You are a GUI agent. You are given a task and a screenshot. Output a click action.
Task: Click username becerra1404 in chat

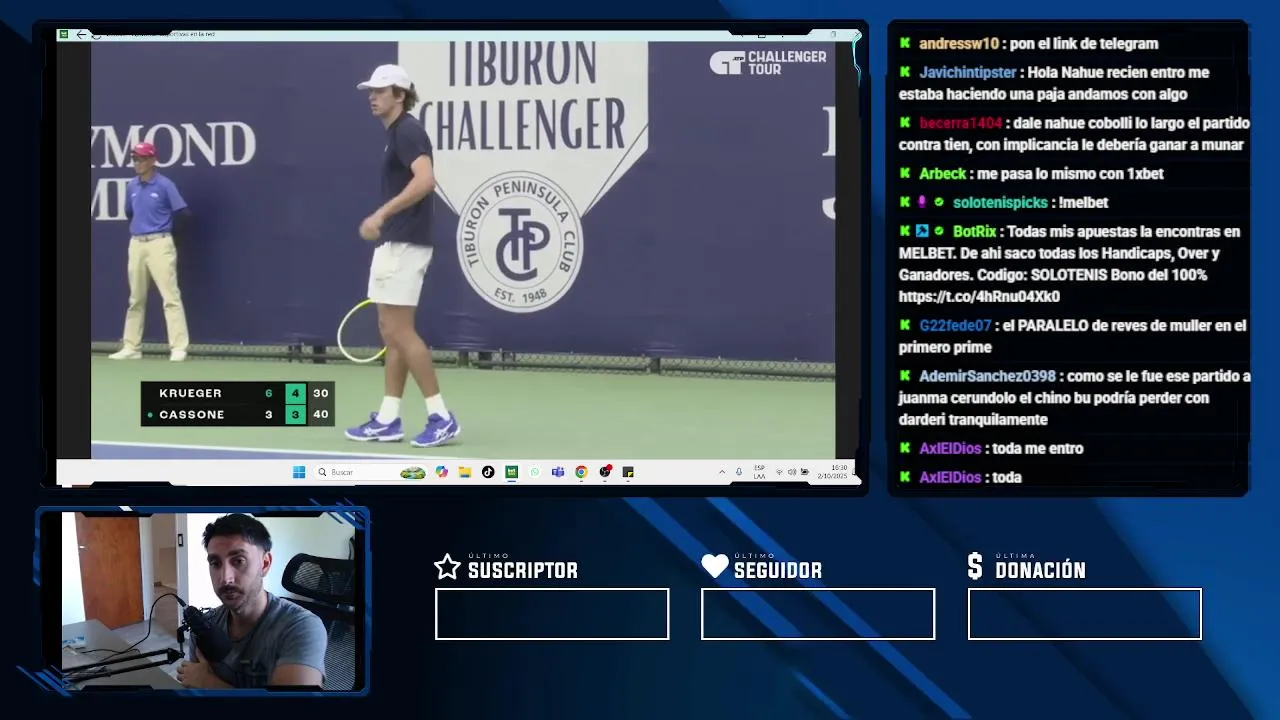pos(960,123)
